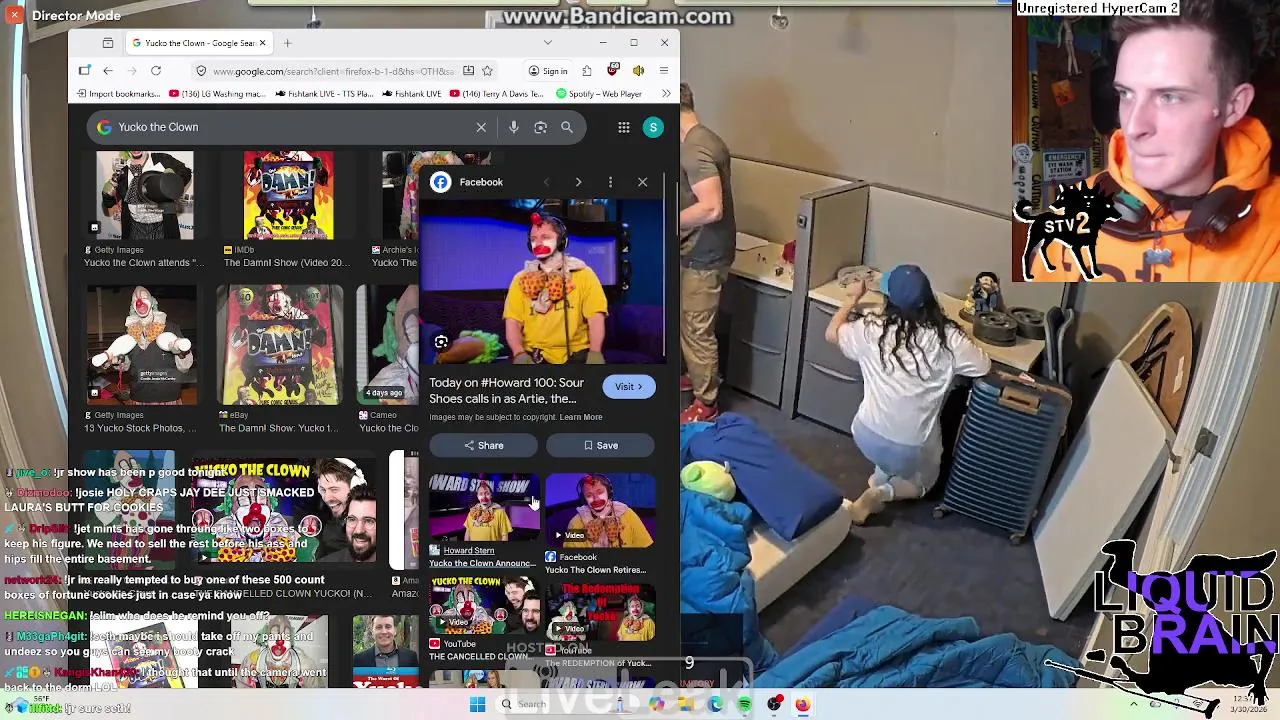Click the install page icon in address bar
The image size is (1280, 720).
468,71
